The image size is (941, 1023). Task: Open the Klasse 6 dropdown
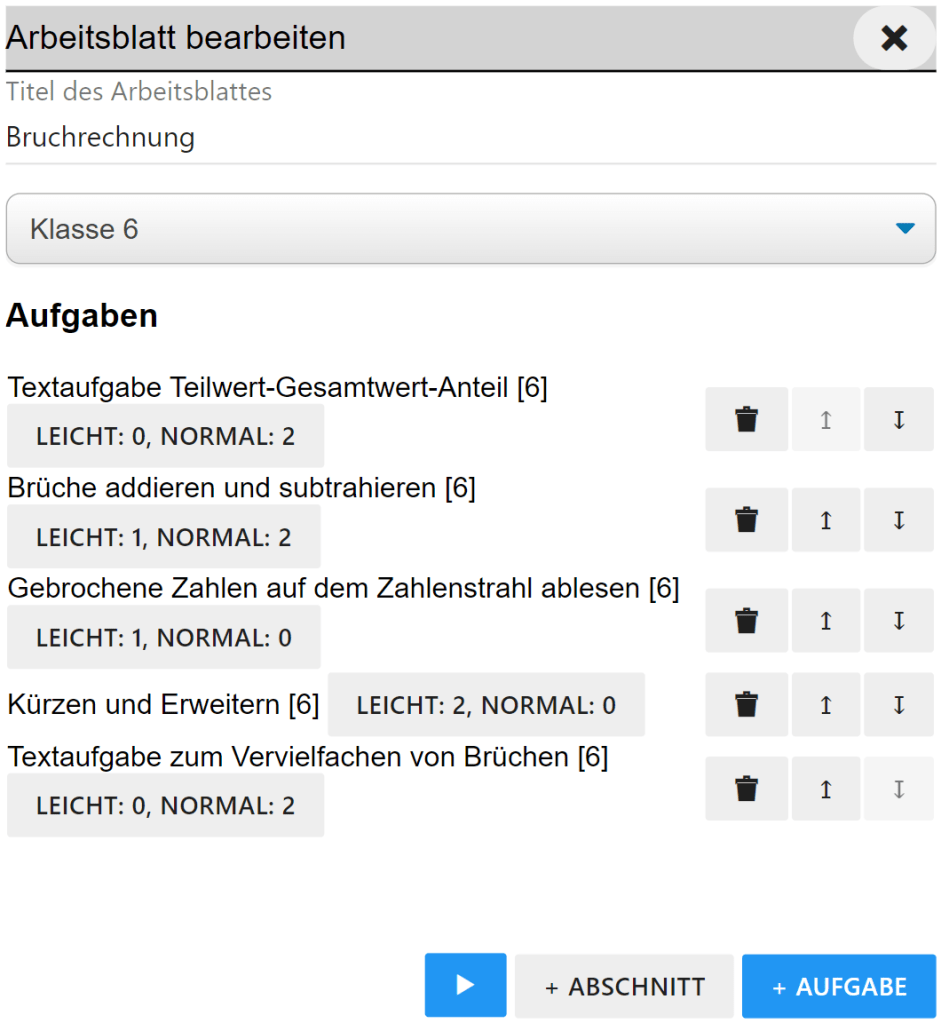point(471,229)
